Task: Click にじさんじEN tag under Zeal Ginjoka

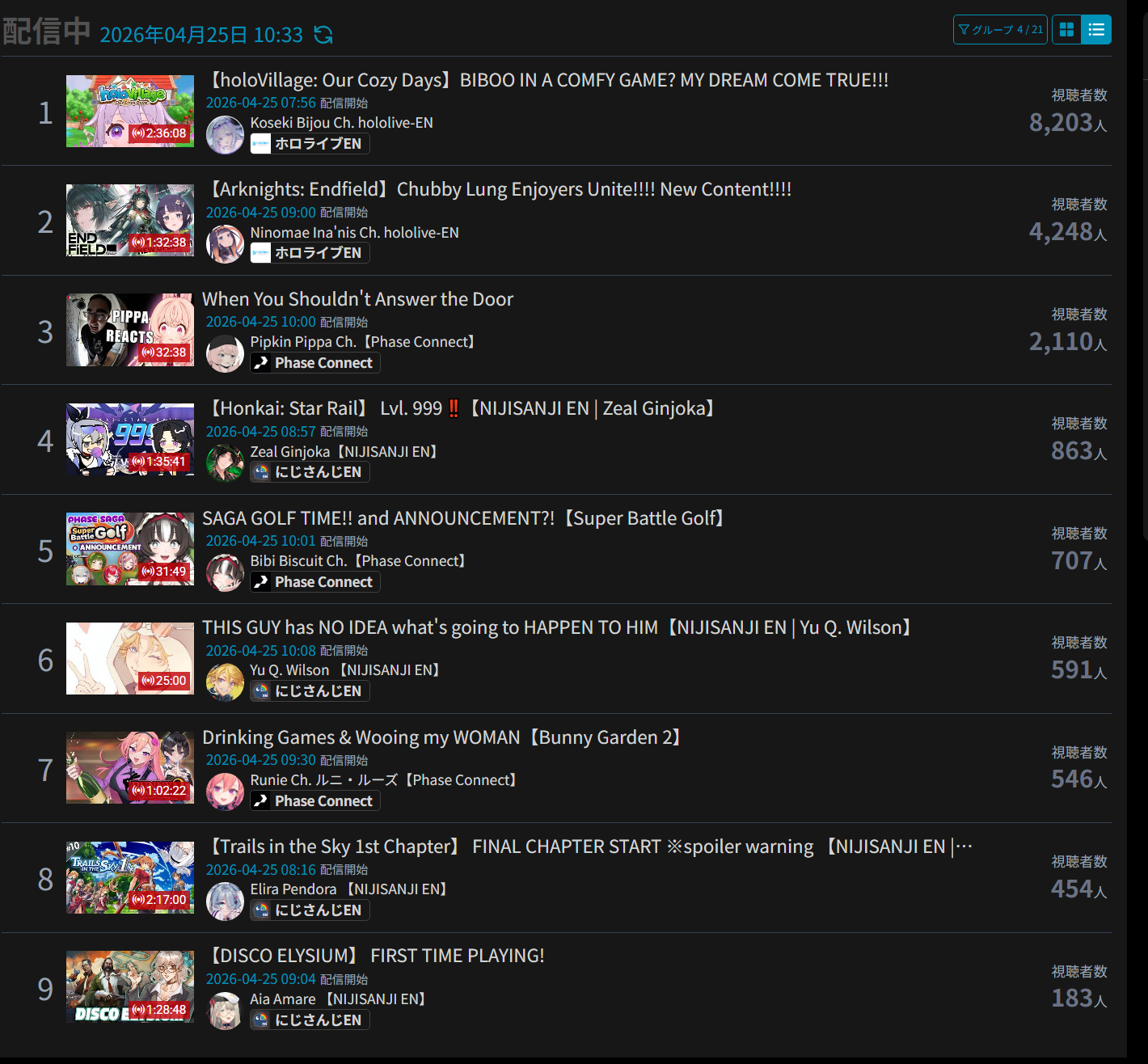Action: pos(310,472)
